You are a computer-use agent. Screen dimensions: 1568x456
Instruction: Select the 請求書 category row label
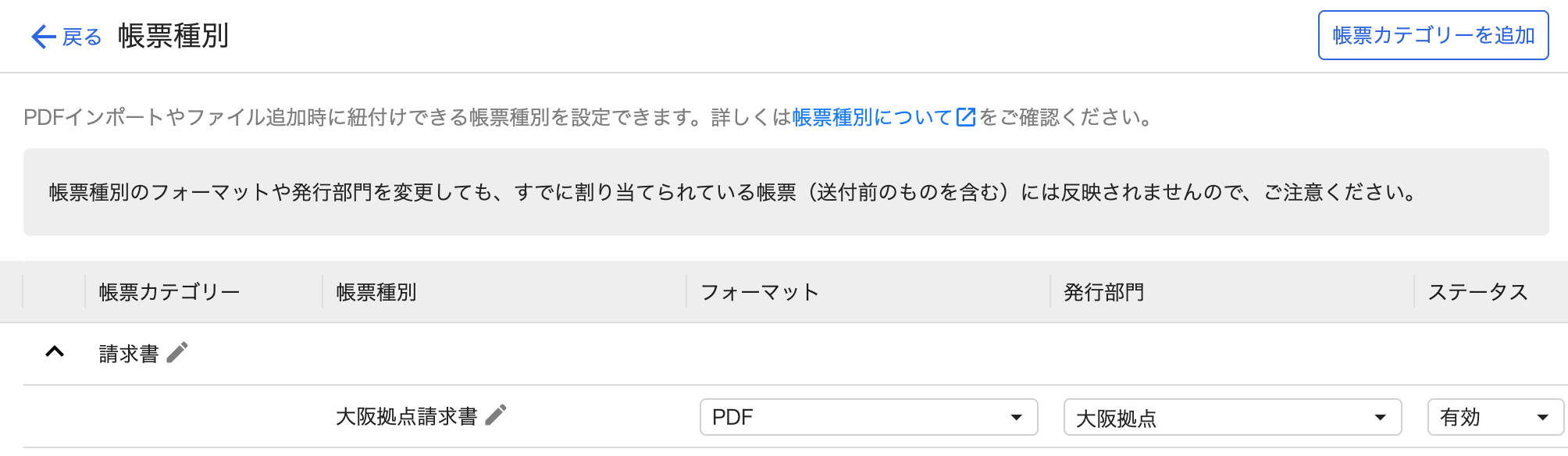(129, 354)
